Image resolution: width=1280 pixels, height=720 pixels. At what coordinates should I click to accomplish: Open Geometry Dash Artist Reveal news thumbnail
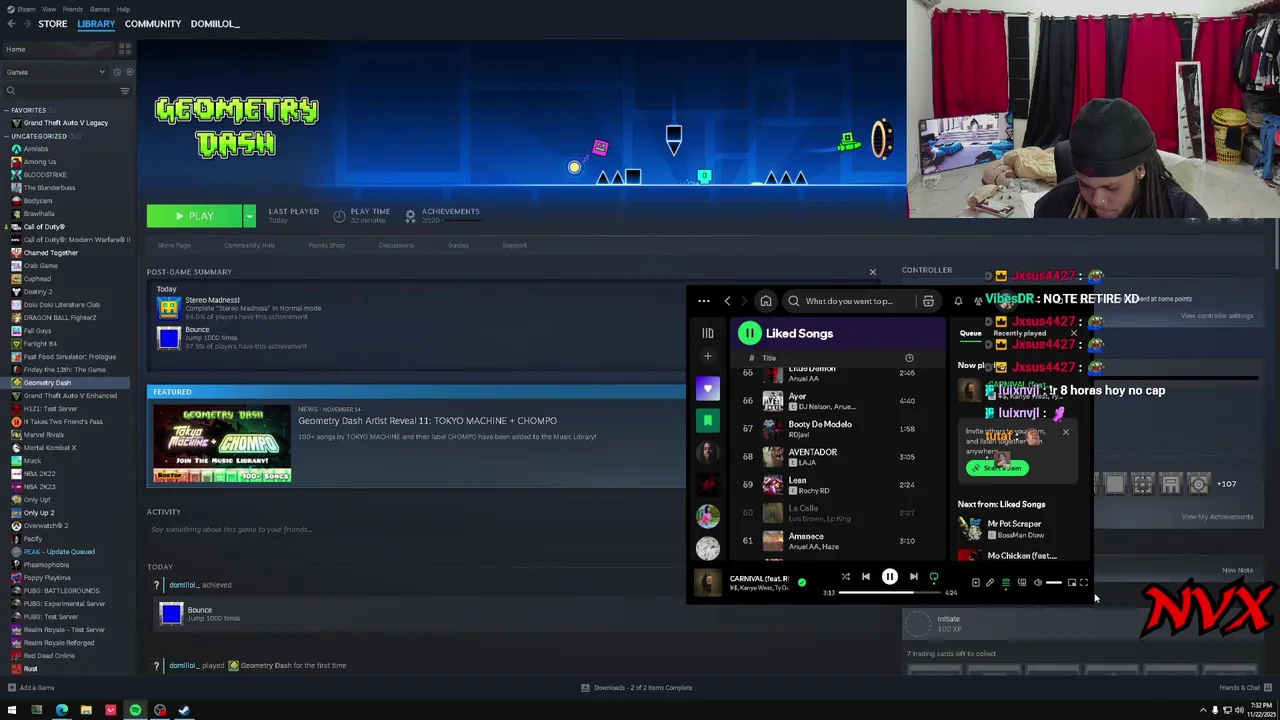coord(222,443)
